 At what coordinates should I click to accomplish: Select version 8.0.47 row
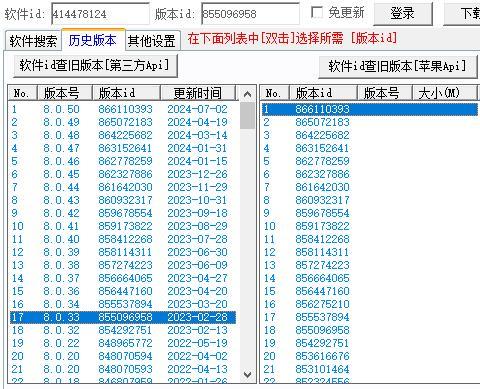tap(123, 148)
